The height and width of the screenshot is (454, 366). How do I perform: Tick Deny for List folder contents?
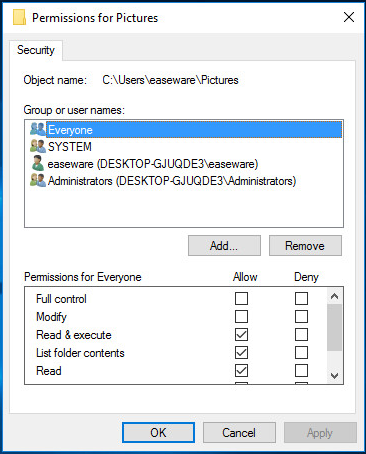point(301,352)
